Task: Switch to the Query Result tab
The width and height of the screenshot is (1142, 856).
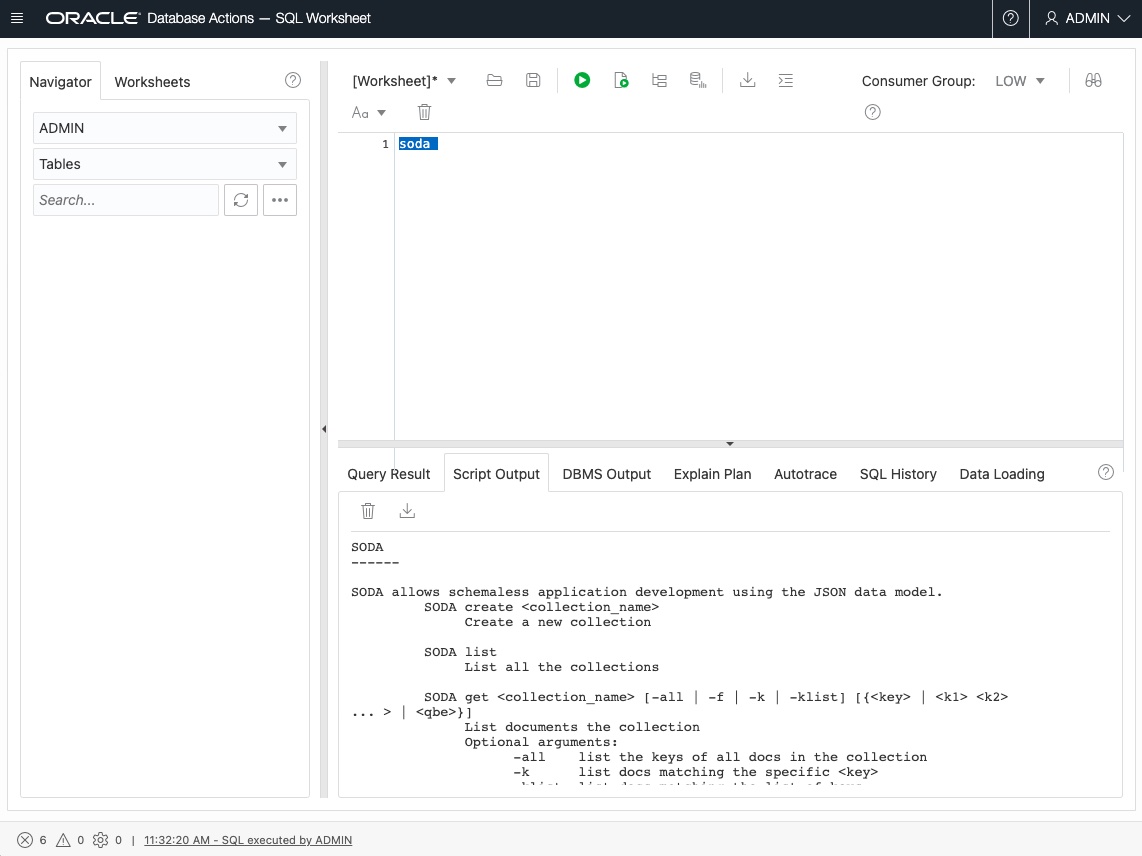Action: 389,474
